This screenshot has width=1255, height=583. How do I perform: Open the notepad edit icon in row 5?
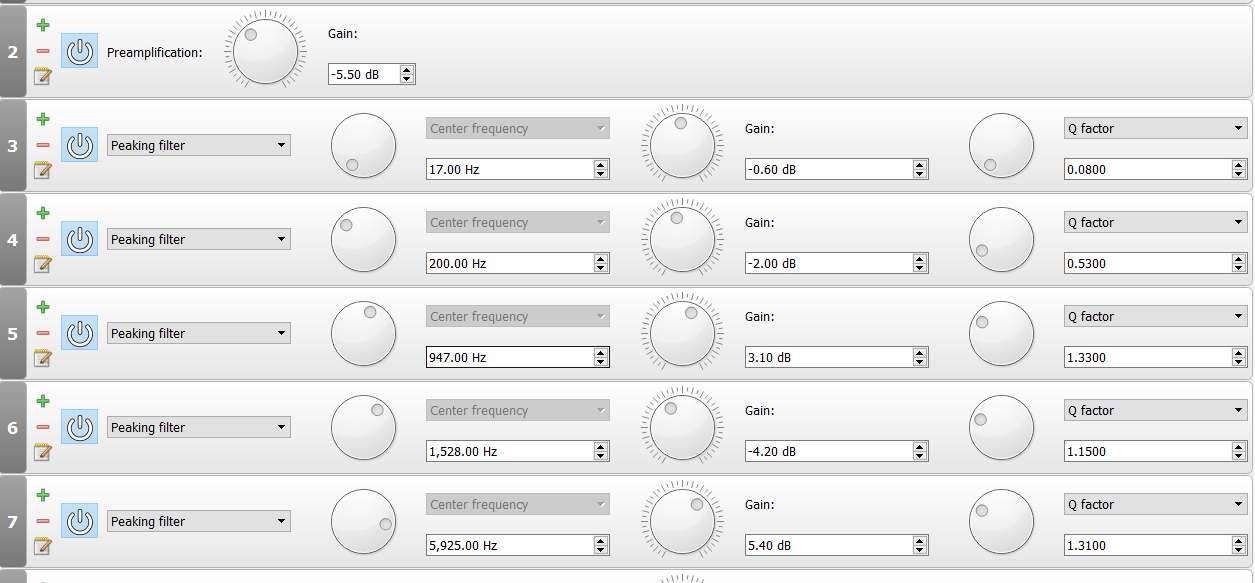42,358
